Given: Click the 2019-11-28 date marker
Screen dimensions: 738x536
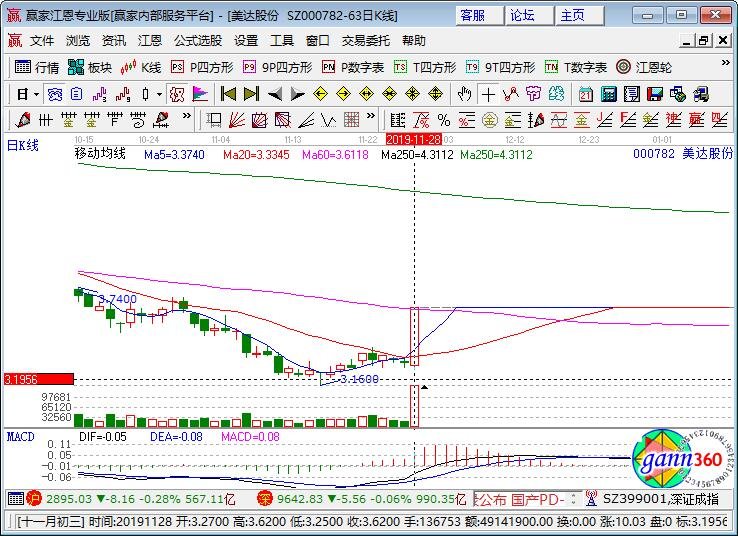Looking at the screenshot, I should 414,139.
